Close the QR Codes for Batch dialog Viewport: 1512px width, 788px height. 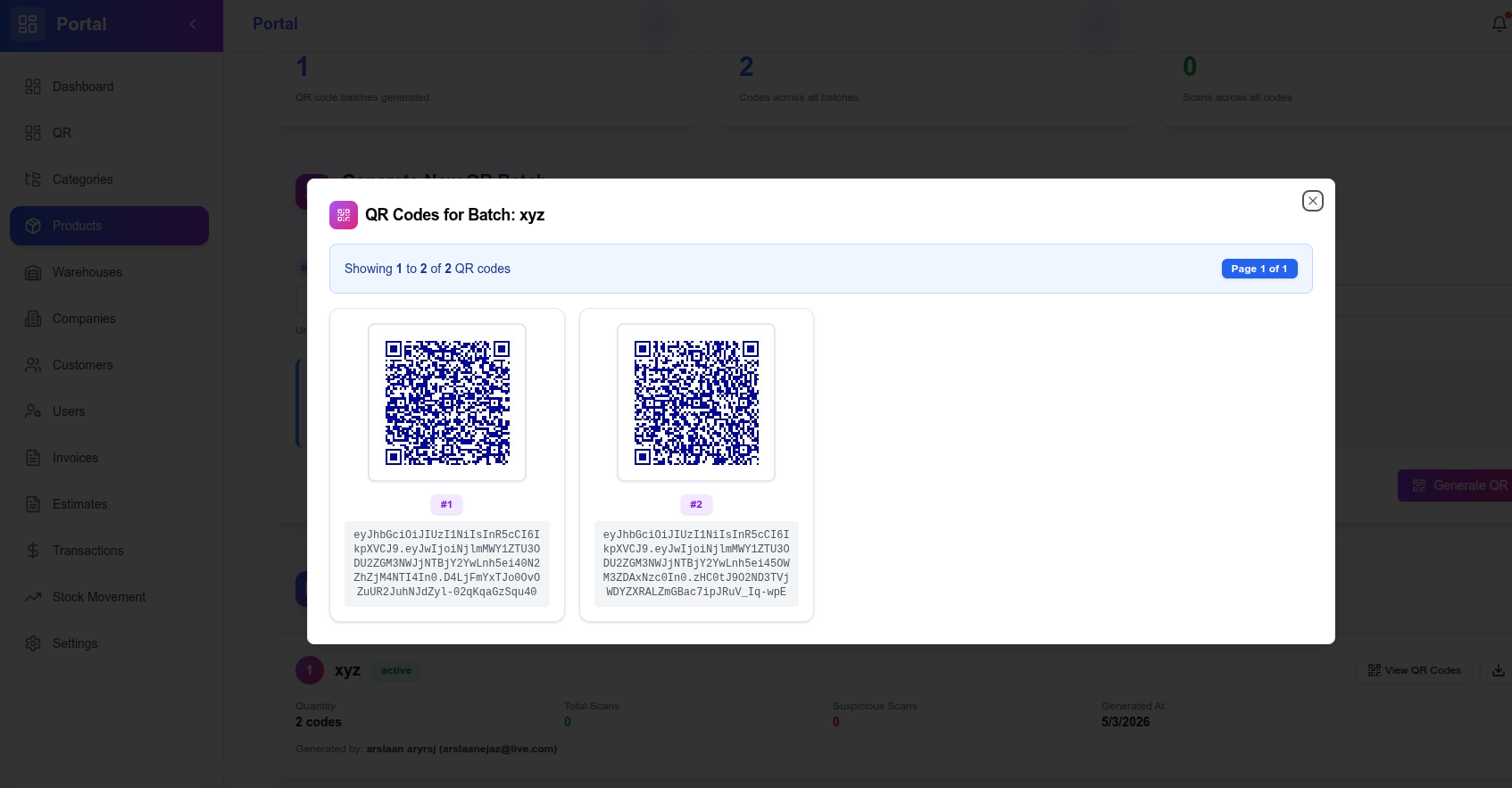[1312, 201]
